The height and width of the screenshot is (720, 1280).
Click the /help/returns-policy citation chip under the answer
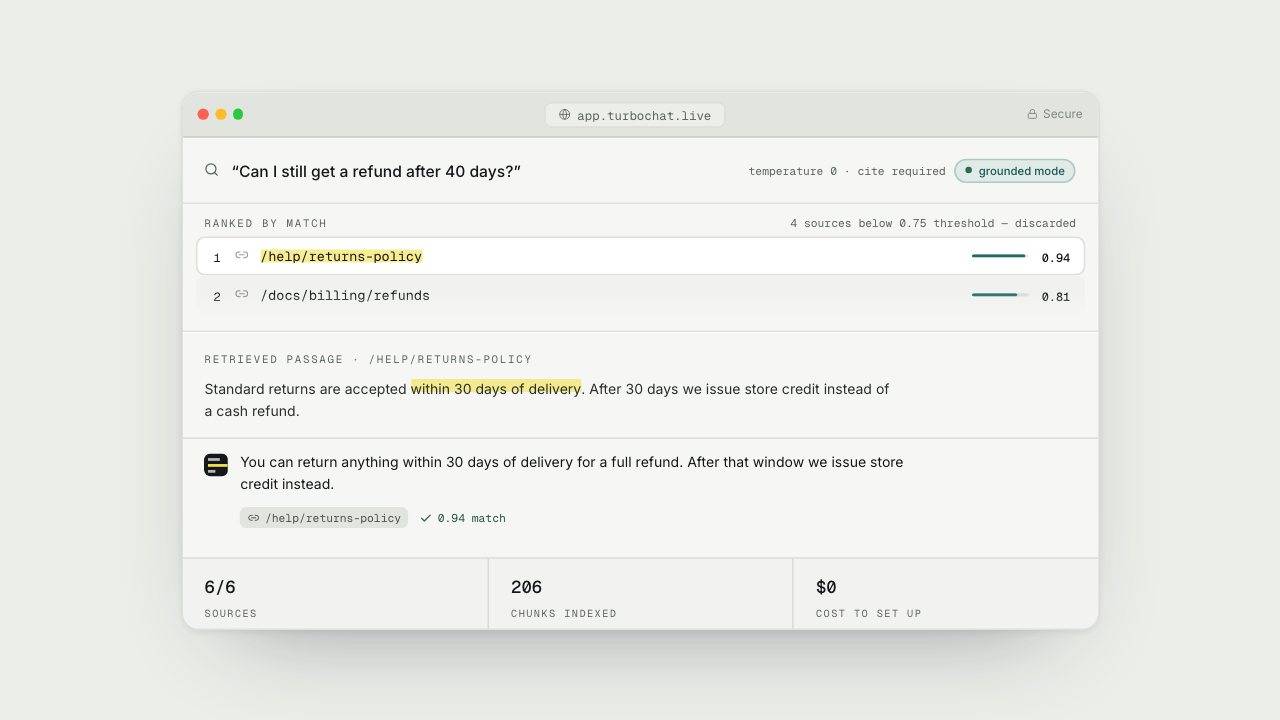coord(324,518)
